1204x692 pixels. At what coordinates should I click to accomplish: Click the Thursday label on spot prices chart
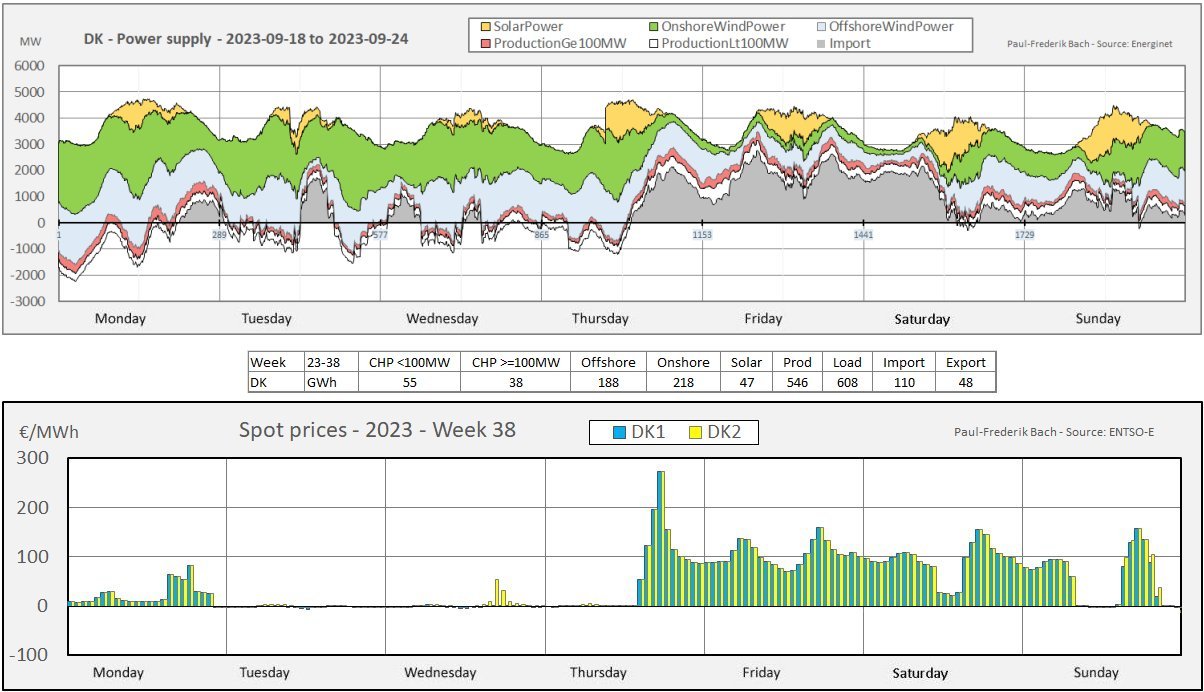(x=598, y=673)
